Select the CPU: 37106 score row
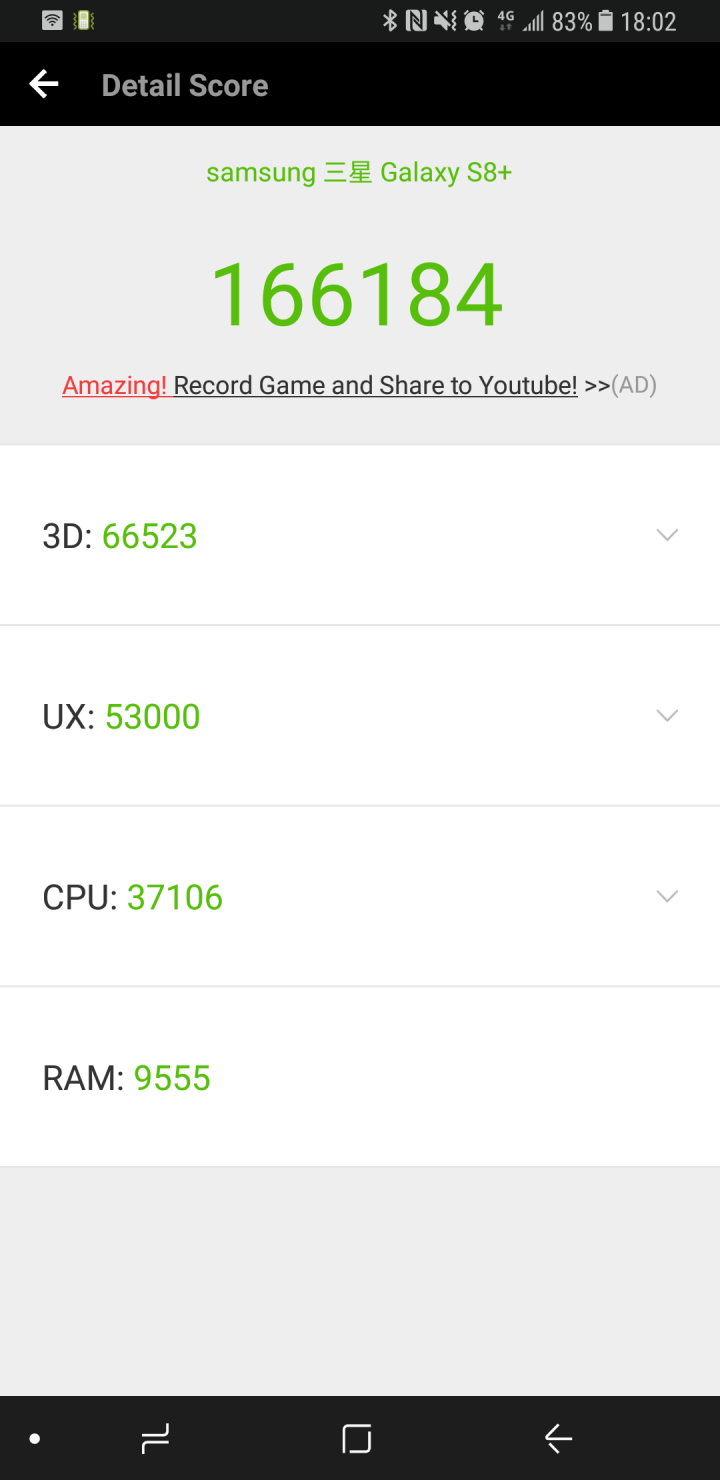 (x=300, y=897)
